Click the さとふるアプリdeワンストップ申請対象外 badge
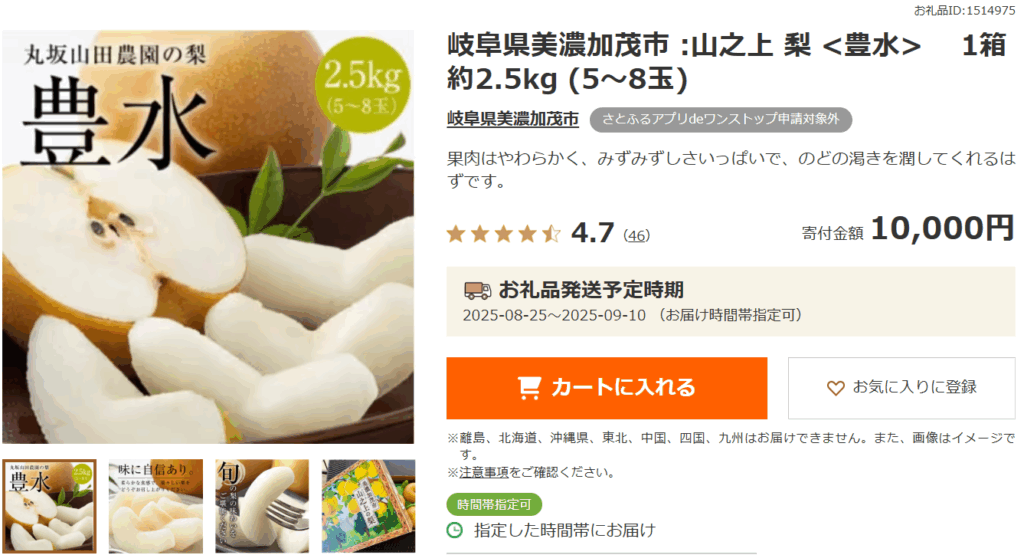The height and width of the screenshot is (555, 1024). (721, 119)
